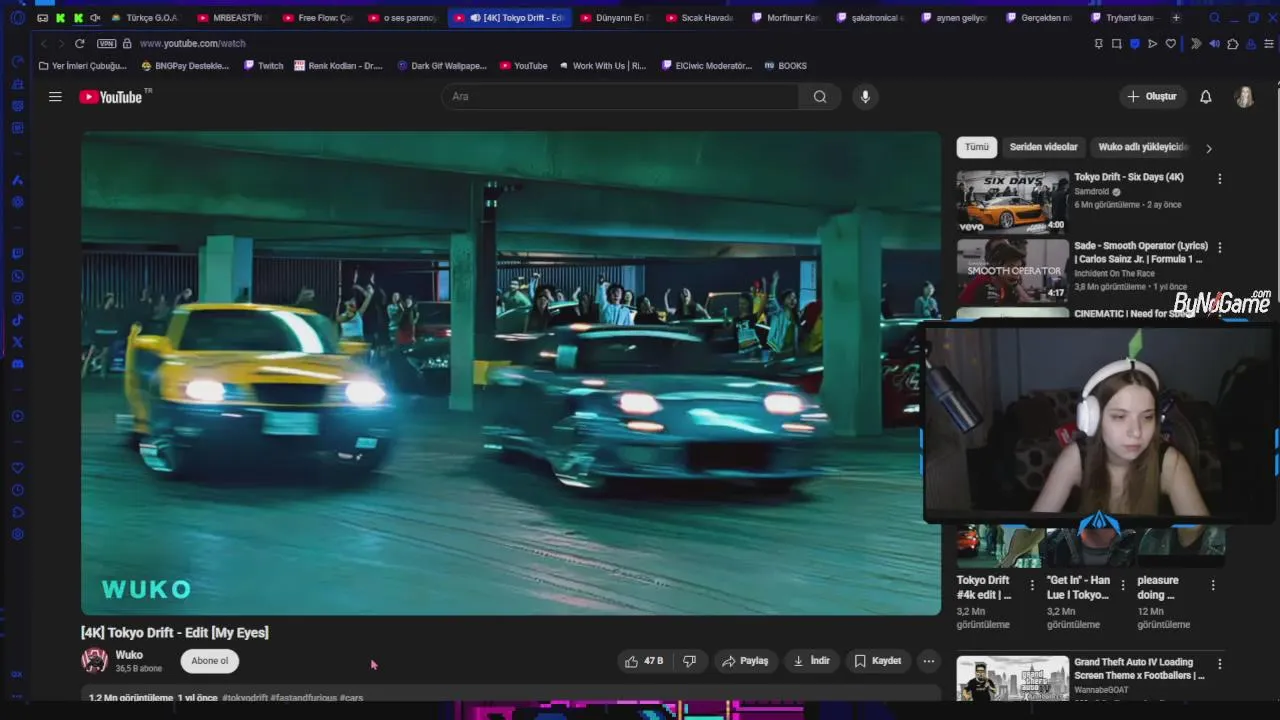The height and width of the screenshot is (720, 1280).
Task: Click the #tokyodrift hashtag
Action: [245, 698]
